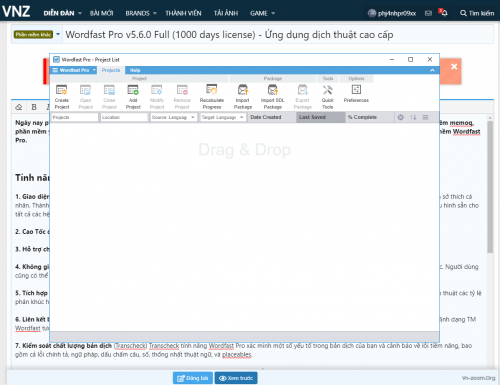Click the Date Created column header
Screen dimensions: 500x385
point(271,117)
